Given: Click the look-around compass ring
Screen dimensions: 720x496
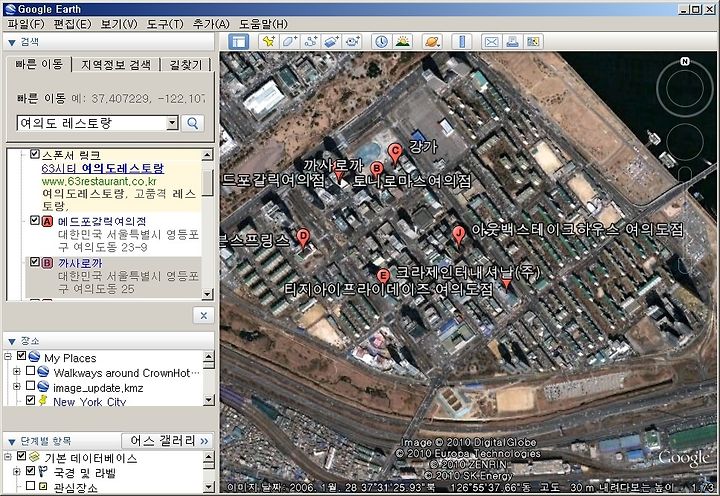Looking at the screenshot, I should (x=685, y=88).
